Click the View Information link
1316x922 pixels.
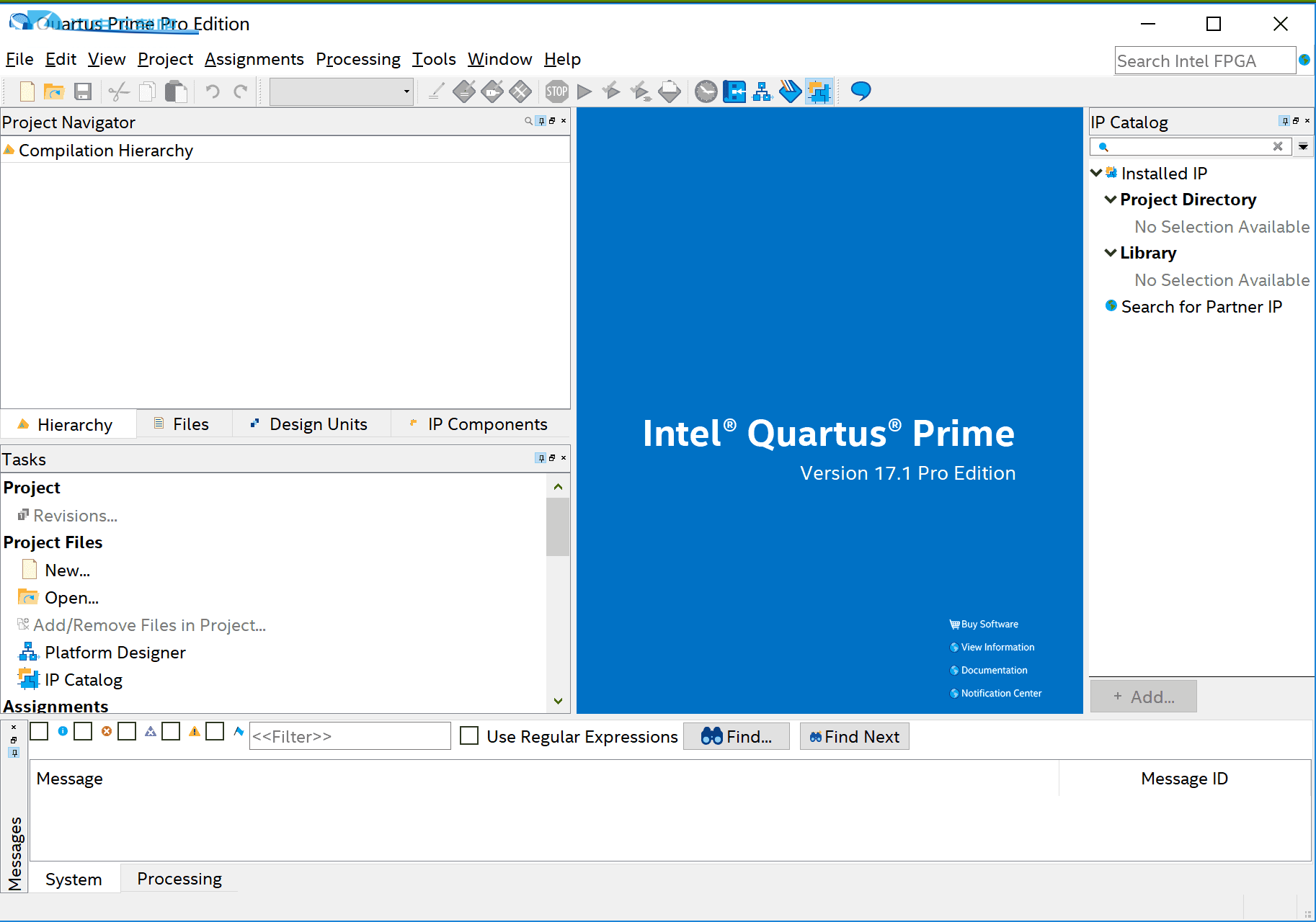992,648
